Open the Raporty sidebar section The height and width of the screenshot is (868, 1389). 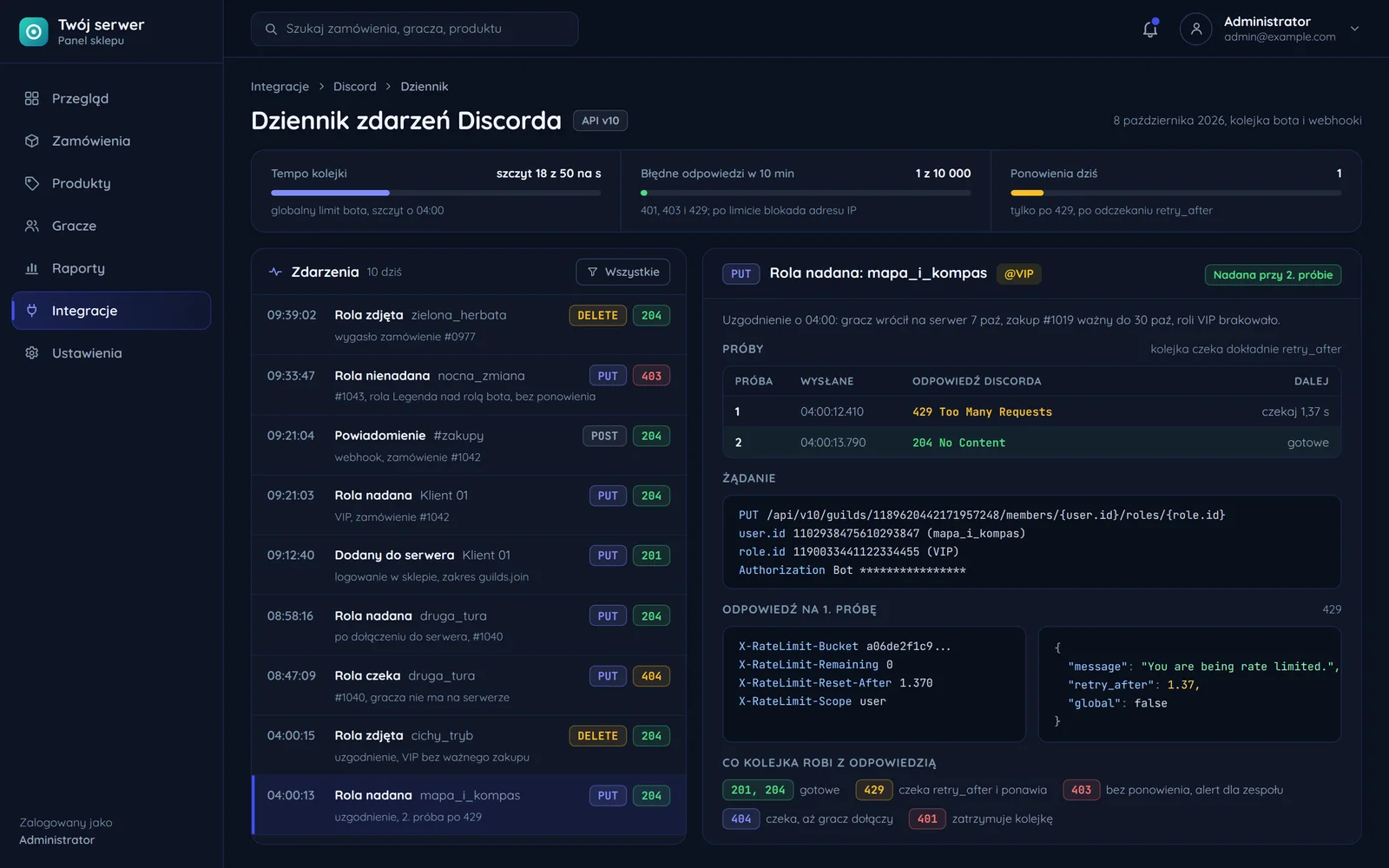[111, 268]
